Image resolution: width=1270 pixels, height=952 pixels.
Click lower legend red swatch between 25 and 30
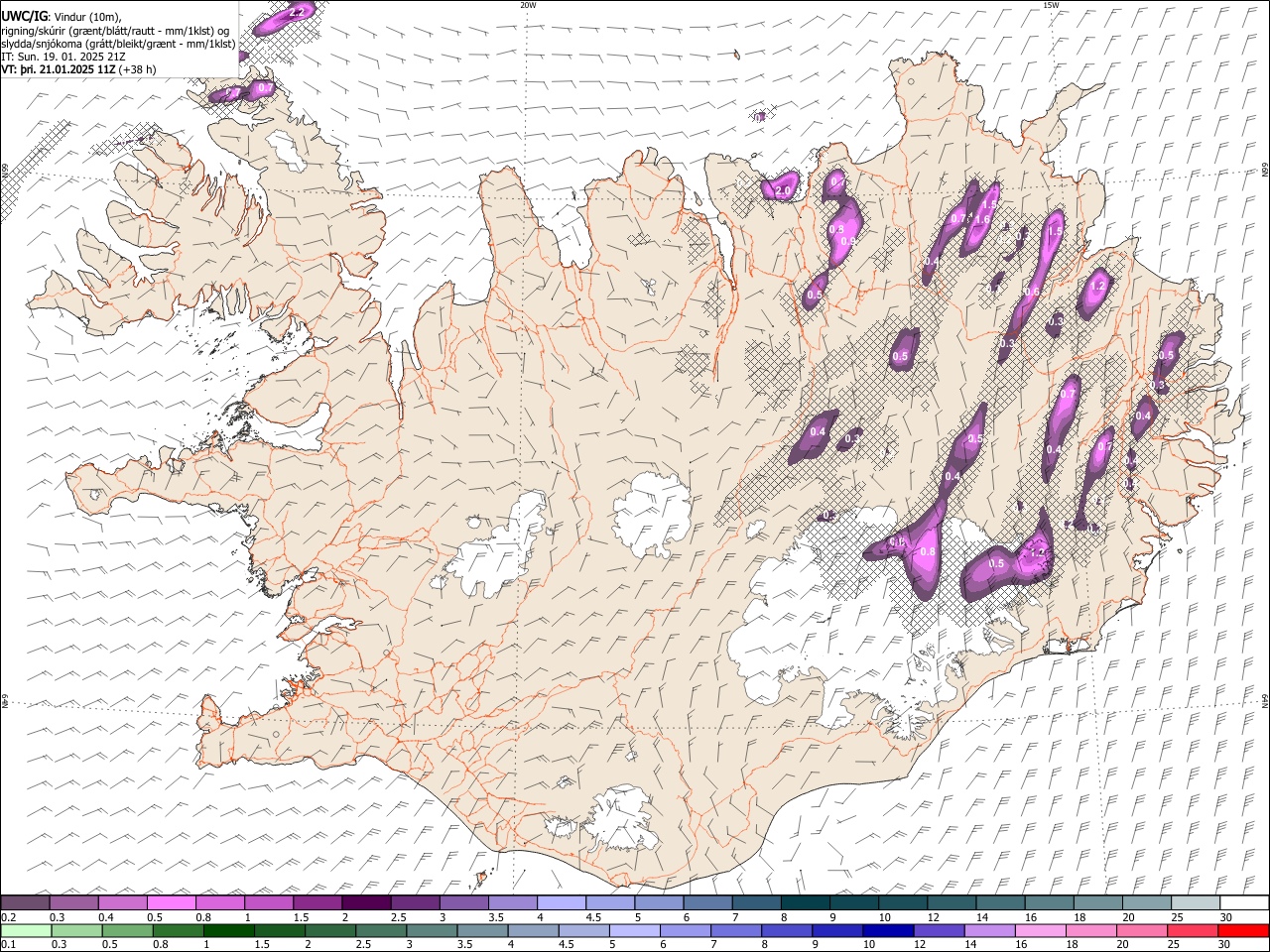coord(1192,930)
